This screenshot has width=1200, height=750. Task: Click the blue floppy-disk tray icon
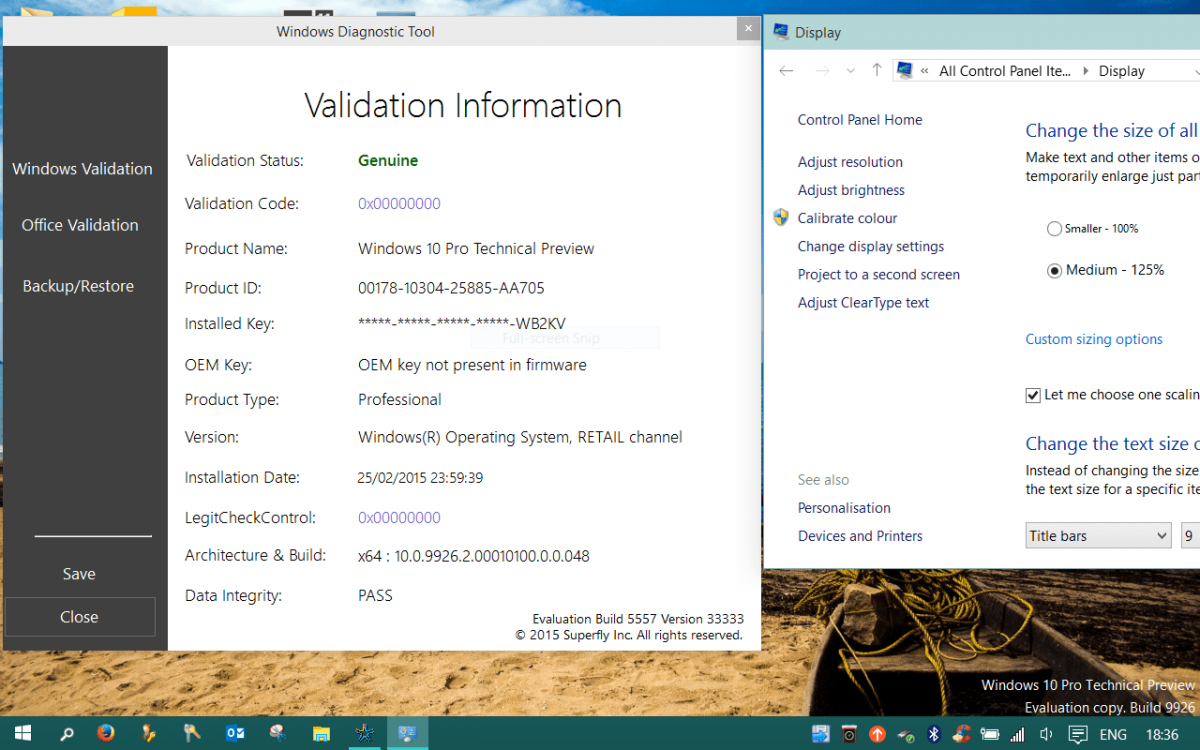click(821, 734)
